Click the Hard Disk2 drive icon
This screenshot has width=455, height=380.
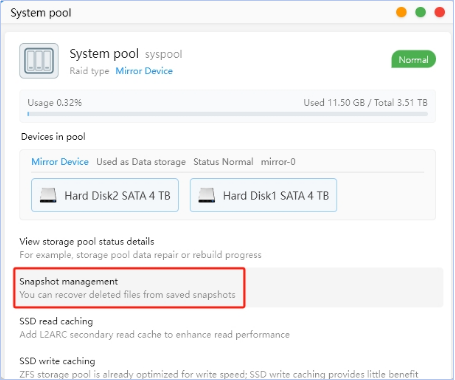48,195
